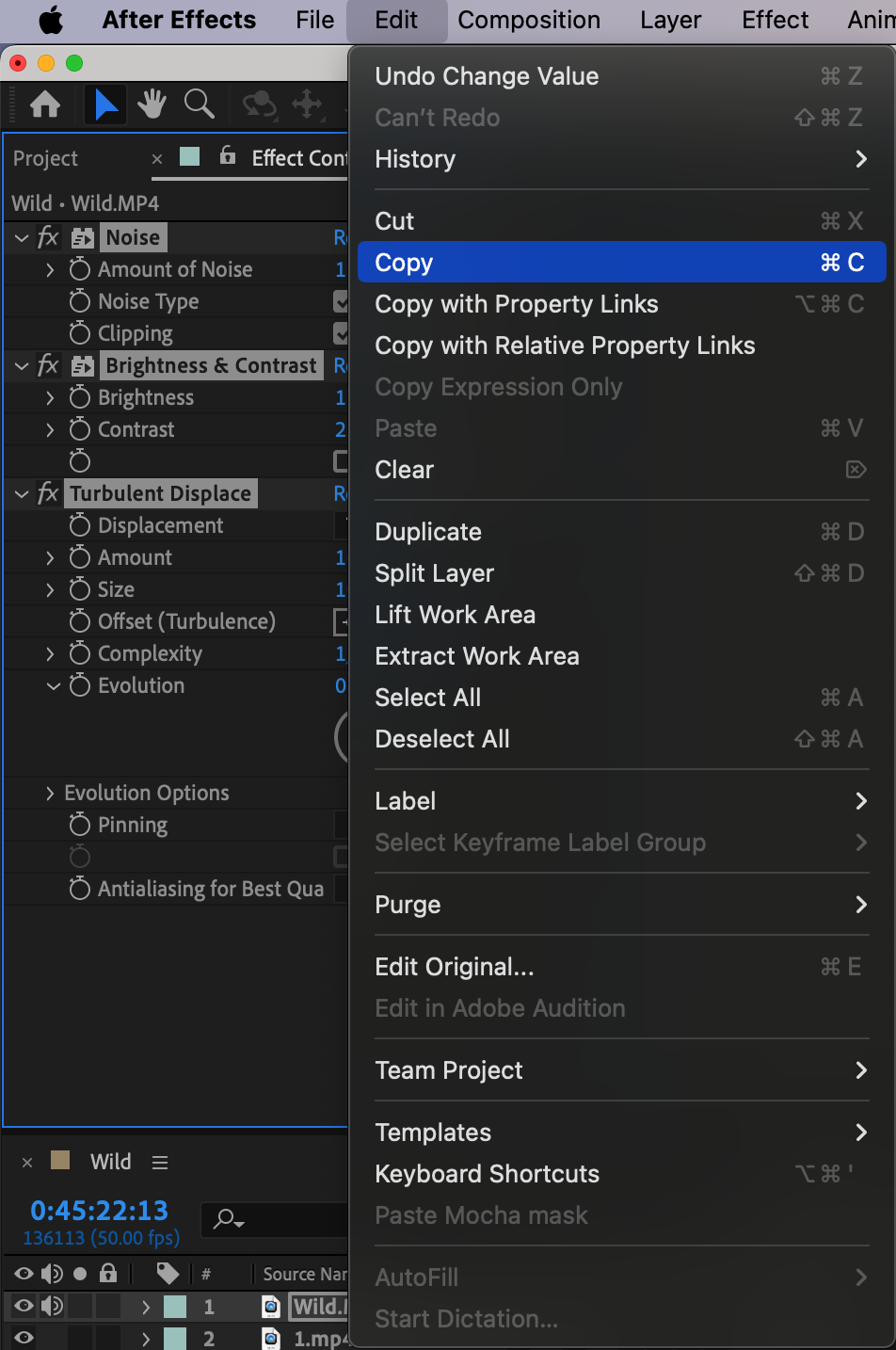Mute audio on layer 1

52,1306
